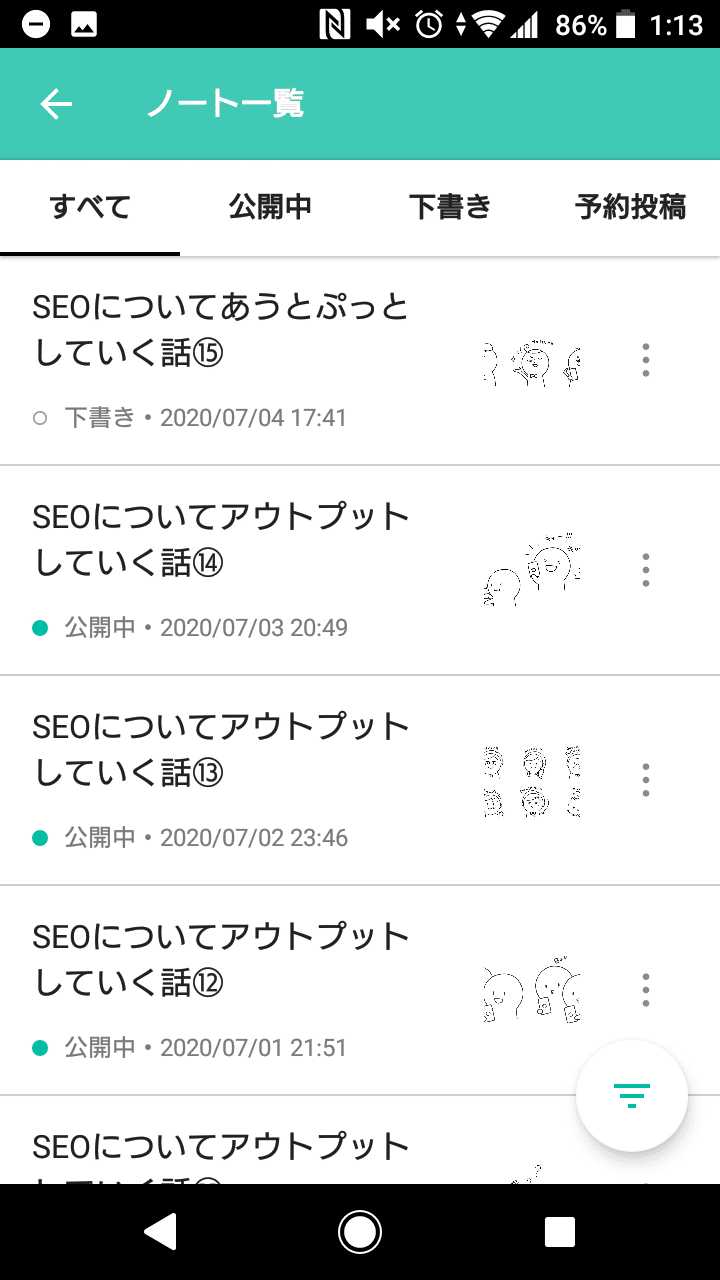Tap the Android back navigation triangle
This screenshot has width=720, height=1280.
(161, 1232)
